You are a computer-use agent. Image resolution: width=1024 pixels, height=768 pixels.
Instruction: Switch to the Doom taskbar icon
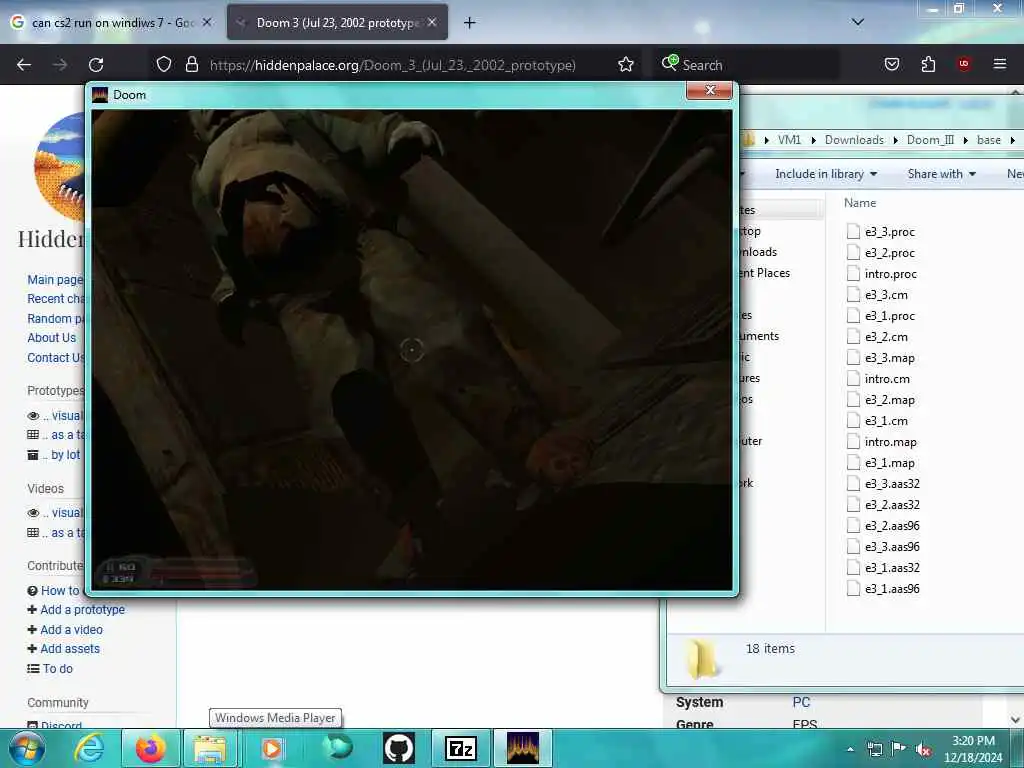coord(523,748)
